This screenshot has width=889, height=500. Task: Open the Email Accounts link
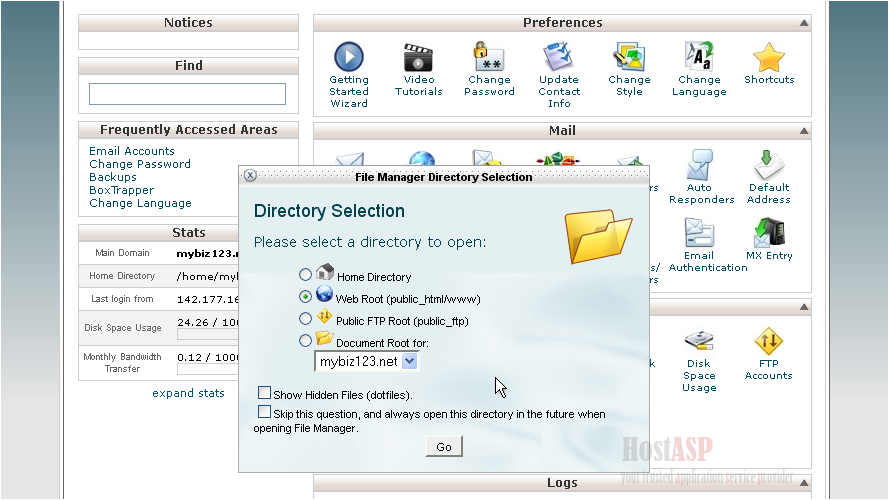132,151
